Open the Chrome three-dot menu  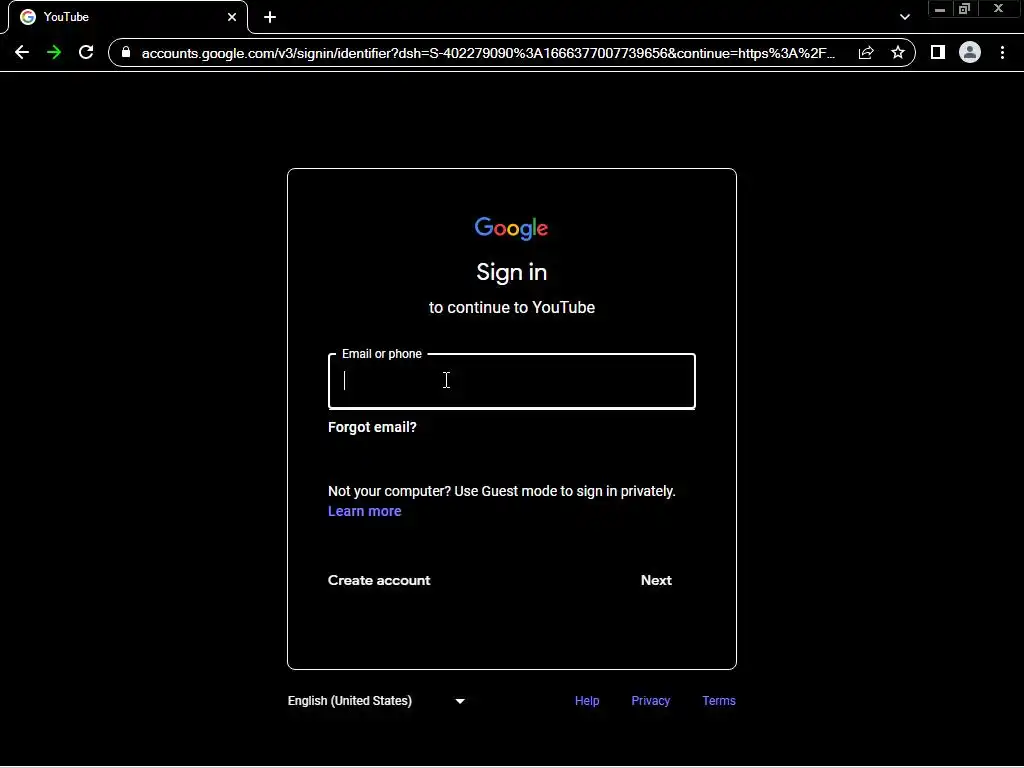[x=1002, y=52]
